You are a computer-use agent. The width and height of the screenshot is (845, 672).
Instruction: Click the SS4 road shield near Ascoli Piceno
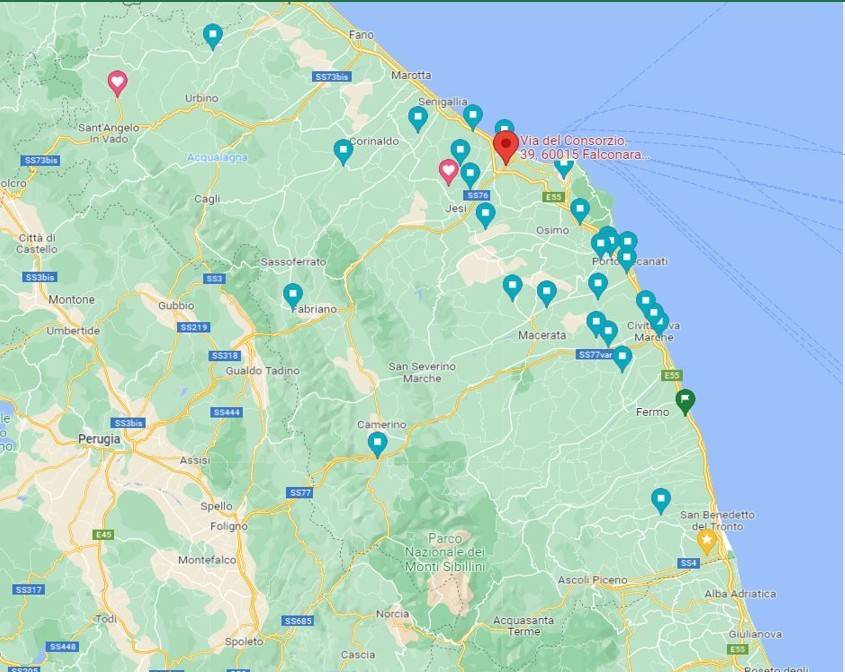click(x=689, y=563)
